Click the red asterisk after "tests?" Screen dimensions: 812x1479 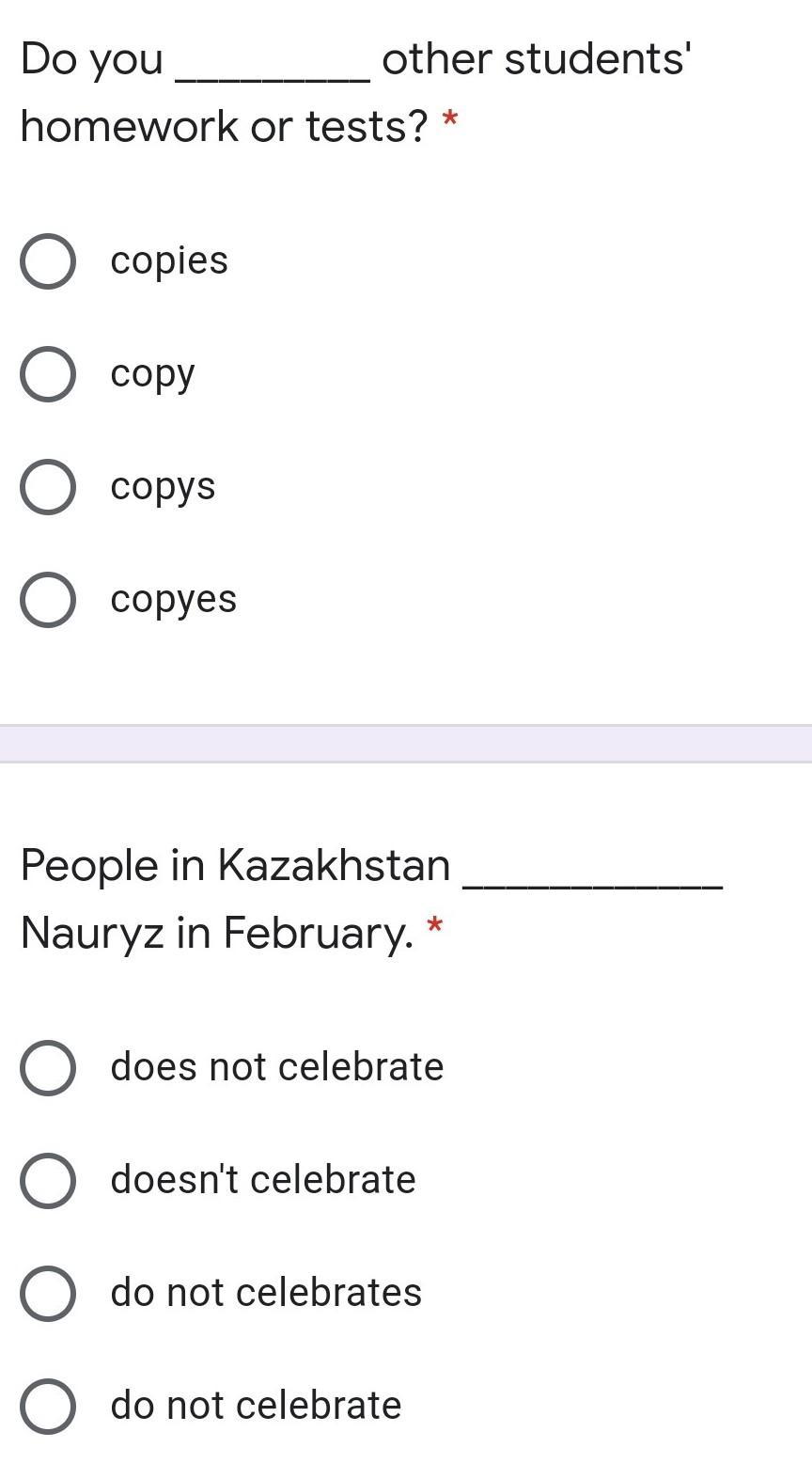(x=450, y=121)
